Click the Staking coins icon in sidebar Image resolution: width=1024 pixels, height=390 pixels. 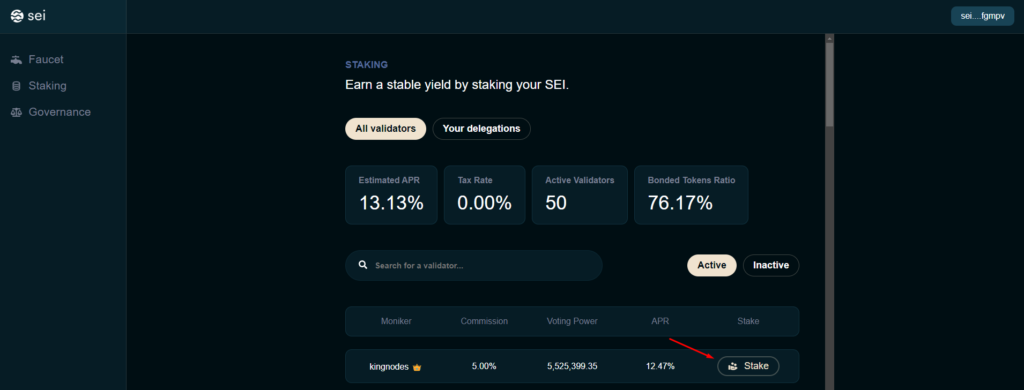point(16,86)
